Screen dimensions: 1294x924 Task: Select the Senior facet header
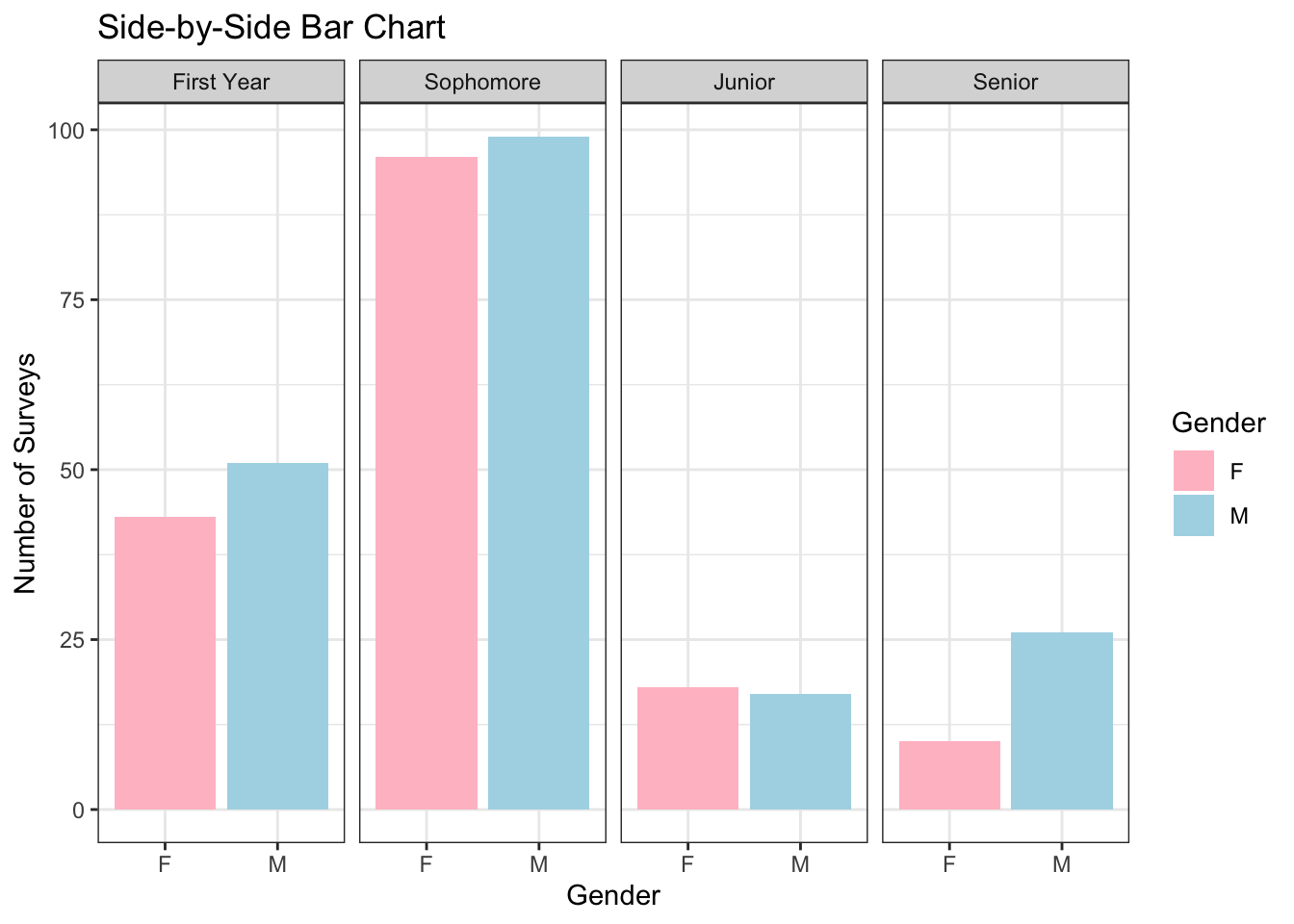point(1005,82)
